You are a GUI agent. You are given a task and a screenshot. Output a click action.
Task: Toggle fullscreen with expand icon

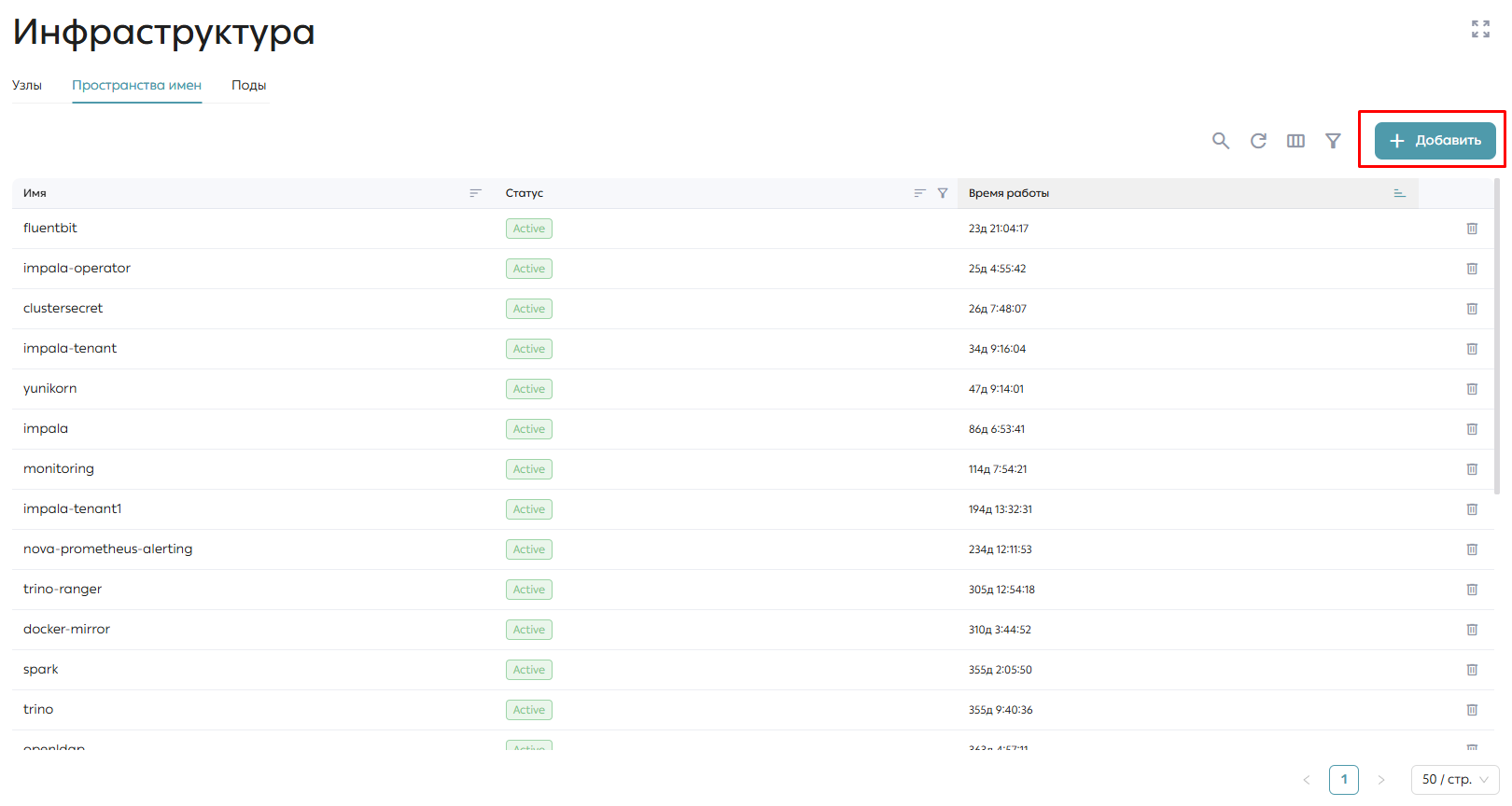[x=1480, y=29]
